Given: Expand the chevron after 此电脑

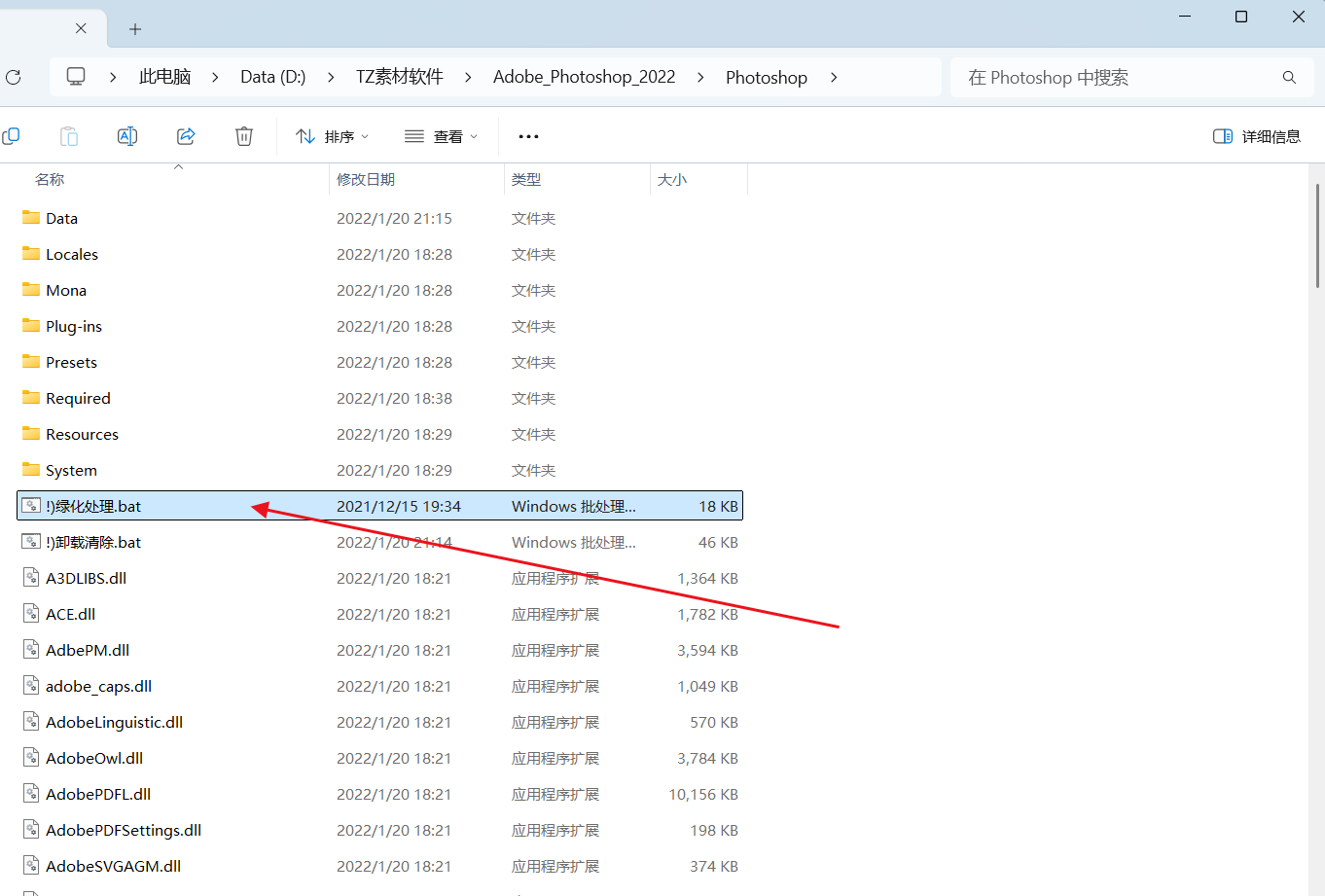Looking at the screenshot, I should click(215, 77).
